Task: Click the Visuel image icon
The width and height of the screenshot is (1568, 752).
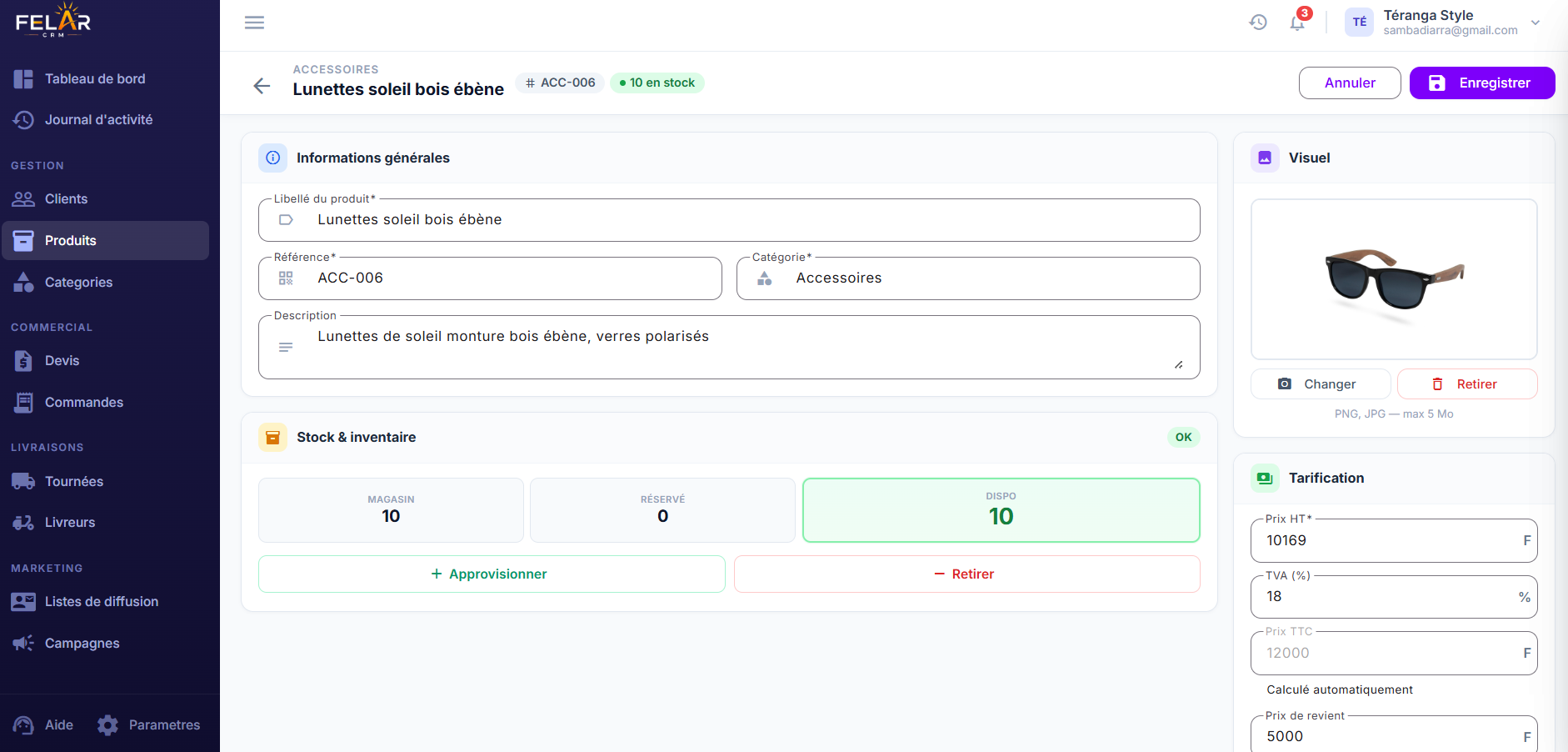Action: pyautogui.click(x=1265, y=158)
